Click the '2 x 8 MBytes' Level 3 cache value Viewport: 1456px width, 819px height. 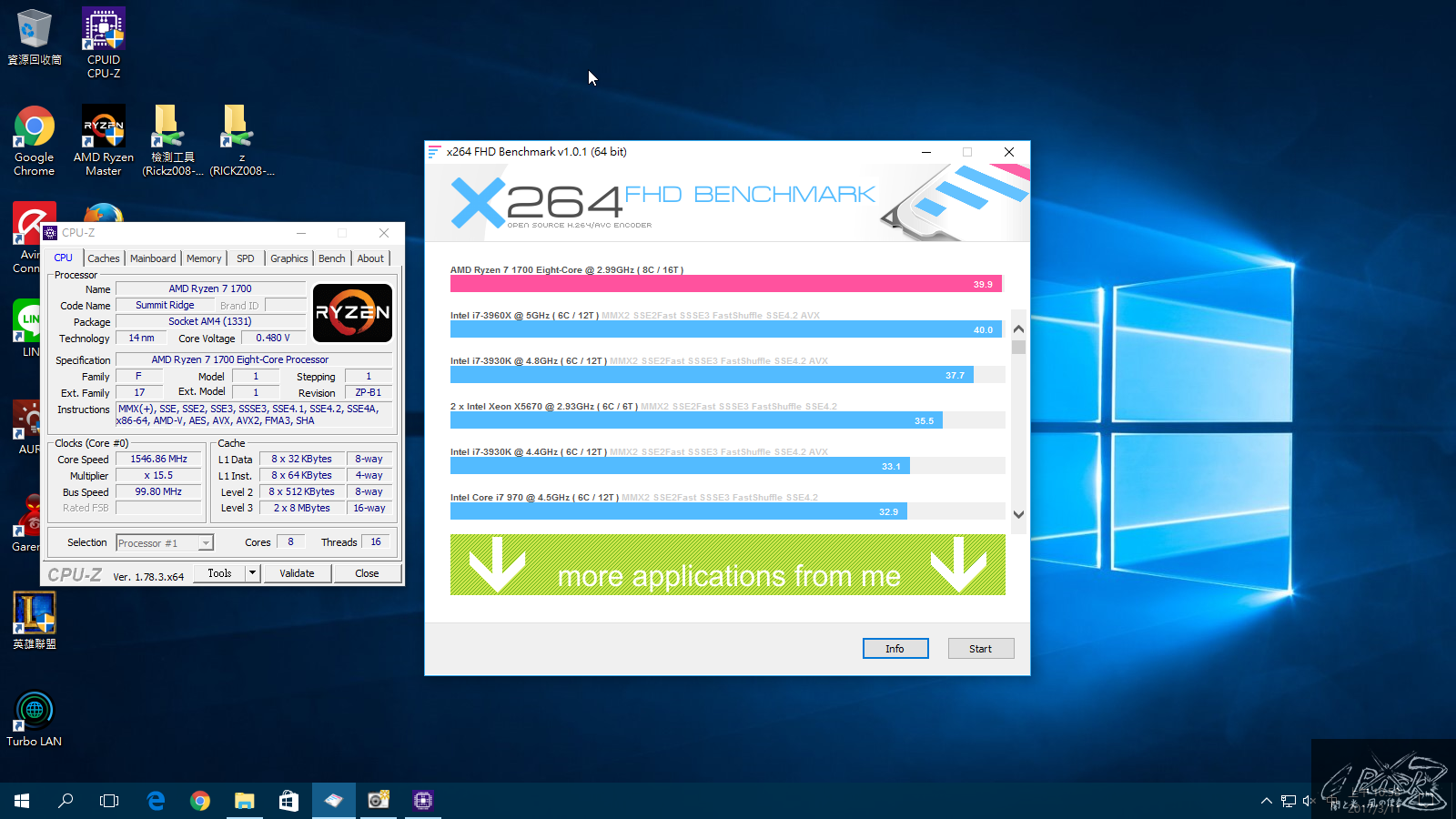pos(302,509)
